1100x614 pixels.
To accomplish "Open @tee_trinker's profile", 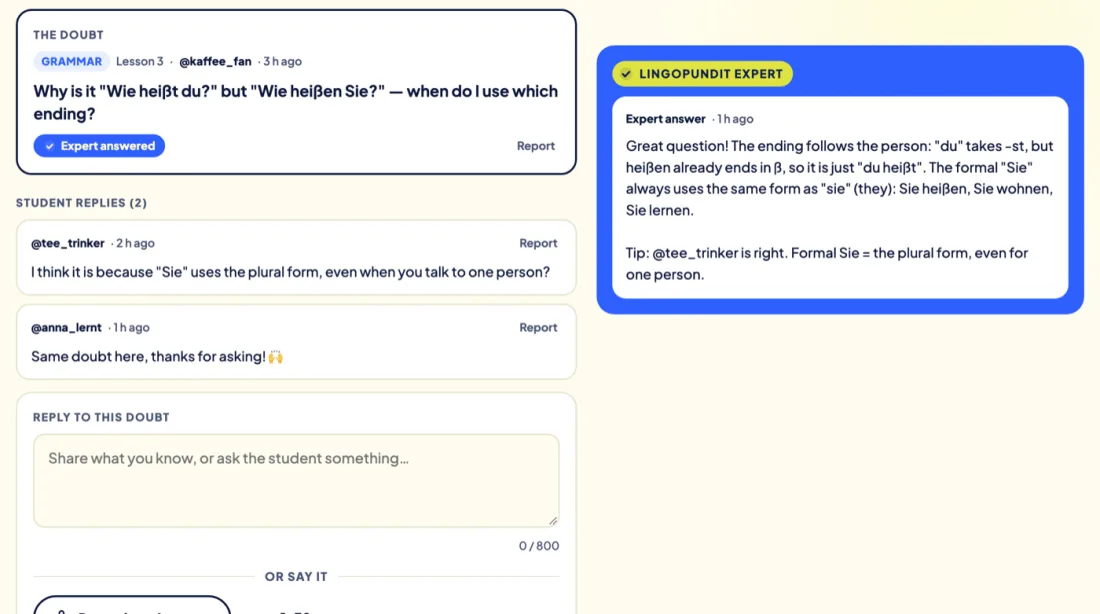I will click(67, 243).
